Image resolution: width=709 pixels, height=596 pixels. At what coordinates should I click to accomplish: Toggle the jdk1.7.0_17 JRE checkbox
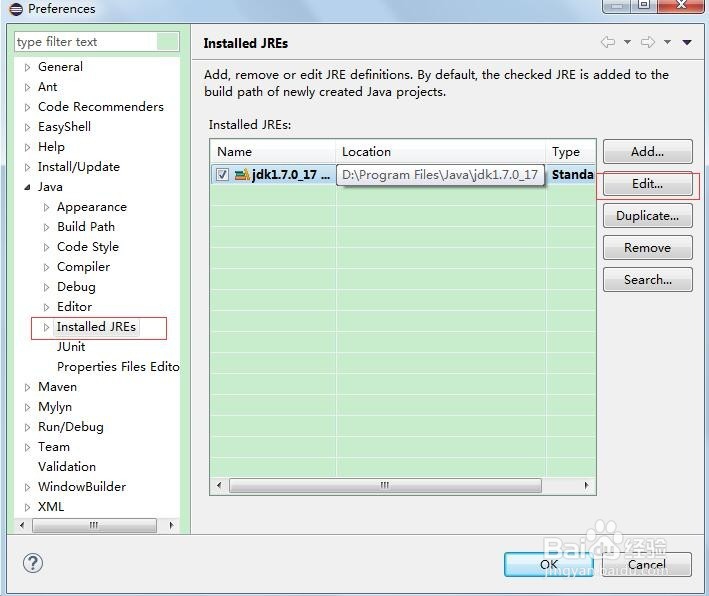[222, 175]
